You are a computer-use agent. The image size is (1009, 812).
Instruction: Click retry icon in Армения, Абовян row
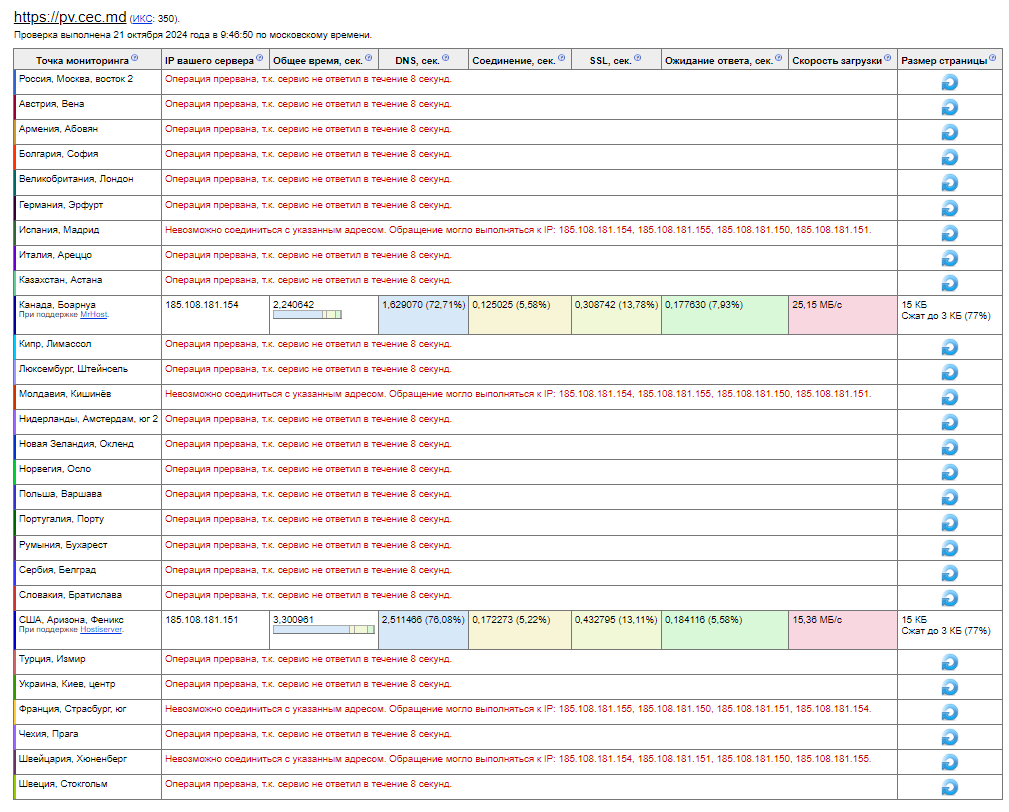click(x=950, y=133)
